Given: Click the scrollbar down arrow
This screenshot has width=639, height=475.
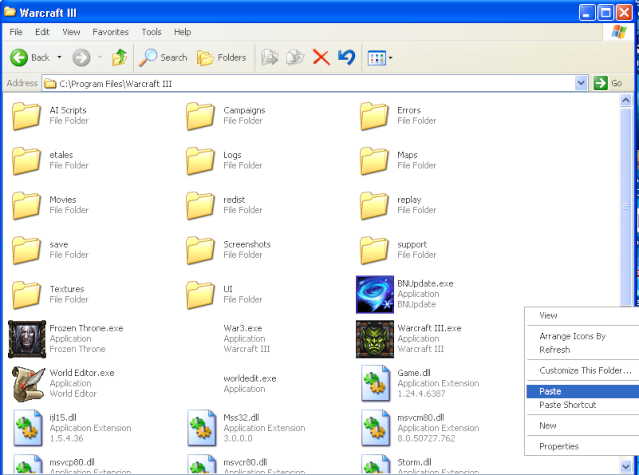Looking at the screenshot, I should 626,466.
